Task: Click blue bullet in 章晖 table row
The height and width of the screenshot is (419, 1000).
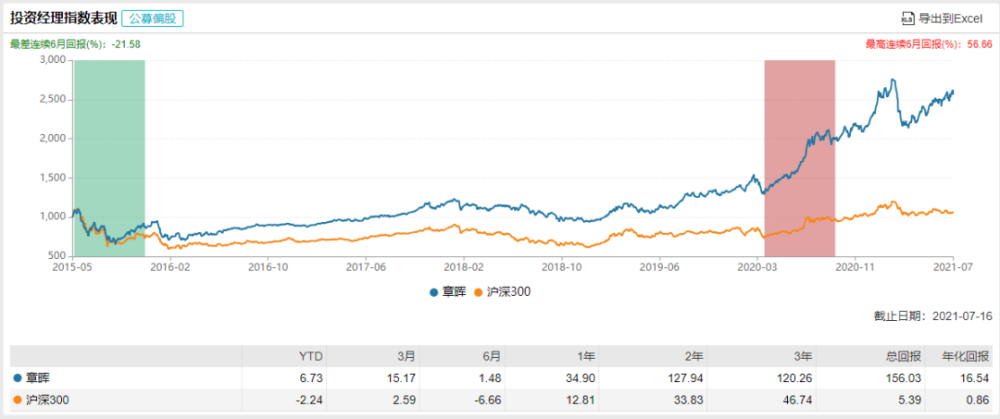Action: pos(17,378)
